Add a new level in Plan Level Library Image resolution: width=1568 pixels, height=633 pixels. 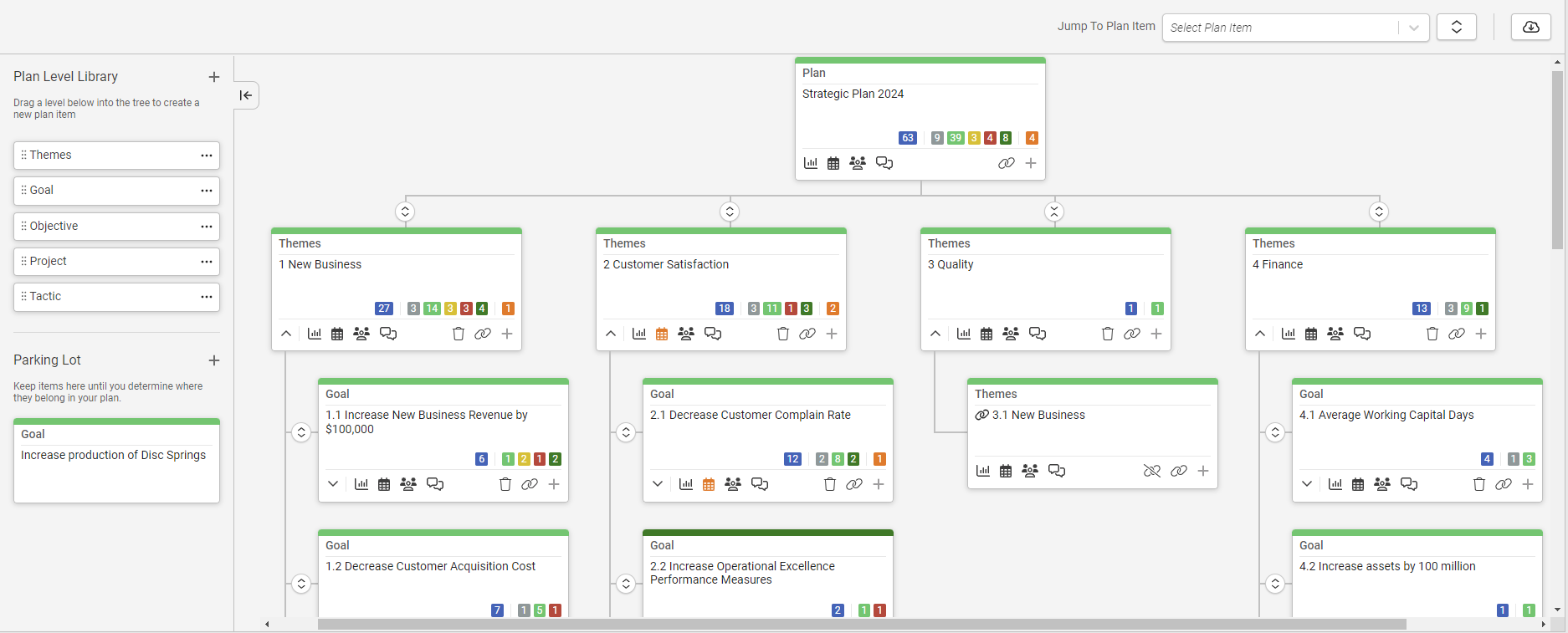pyautogui.click(x=214, y=77)
